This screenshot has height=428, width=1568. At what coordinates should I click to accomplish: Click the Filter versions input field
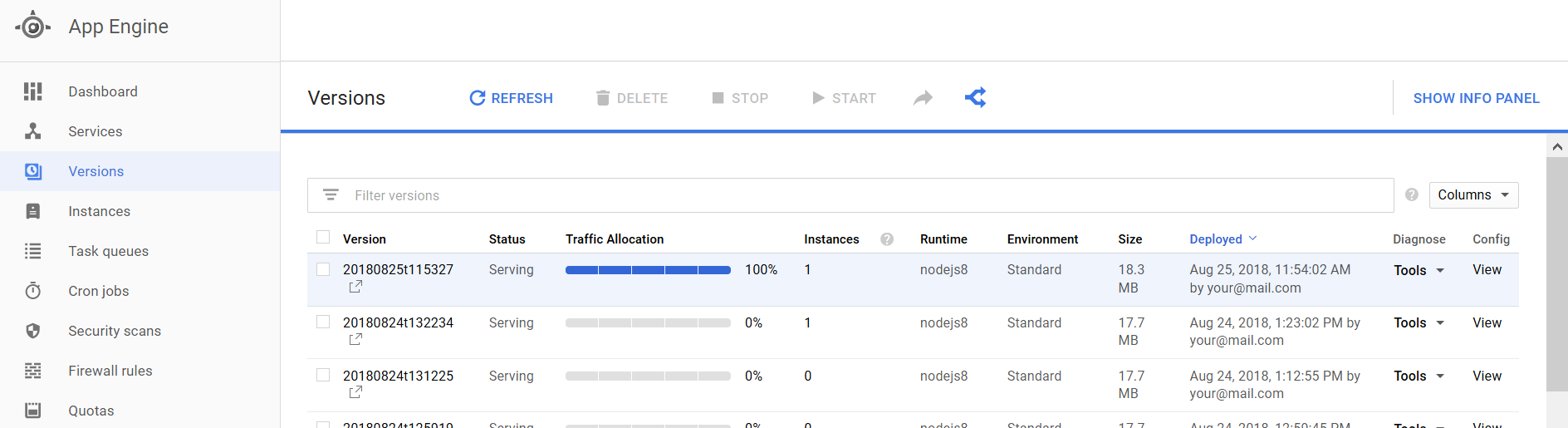[x=850, y=195]
